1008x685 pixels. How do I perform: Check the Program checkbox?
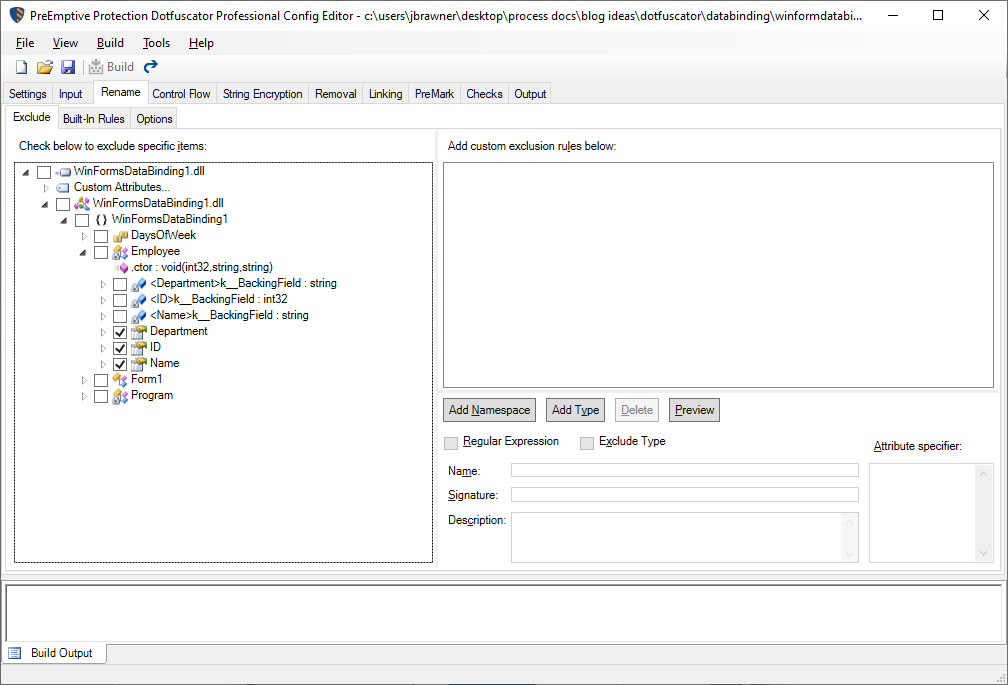[x=101, y=396]
